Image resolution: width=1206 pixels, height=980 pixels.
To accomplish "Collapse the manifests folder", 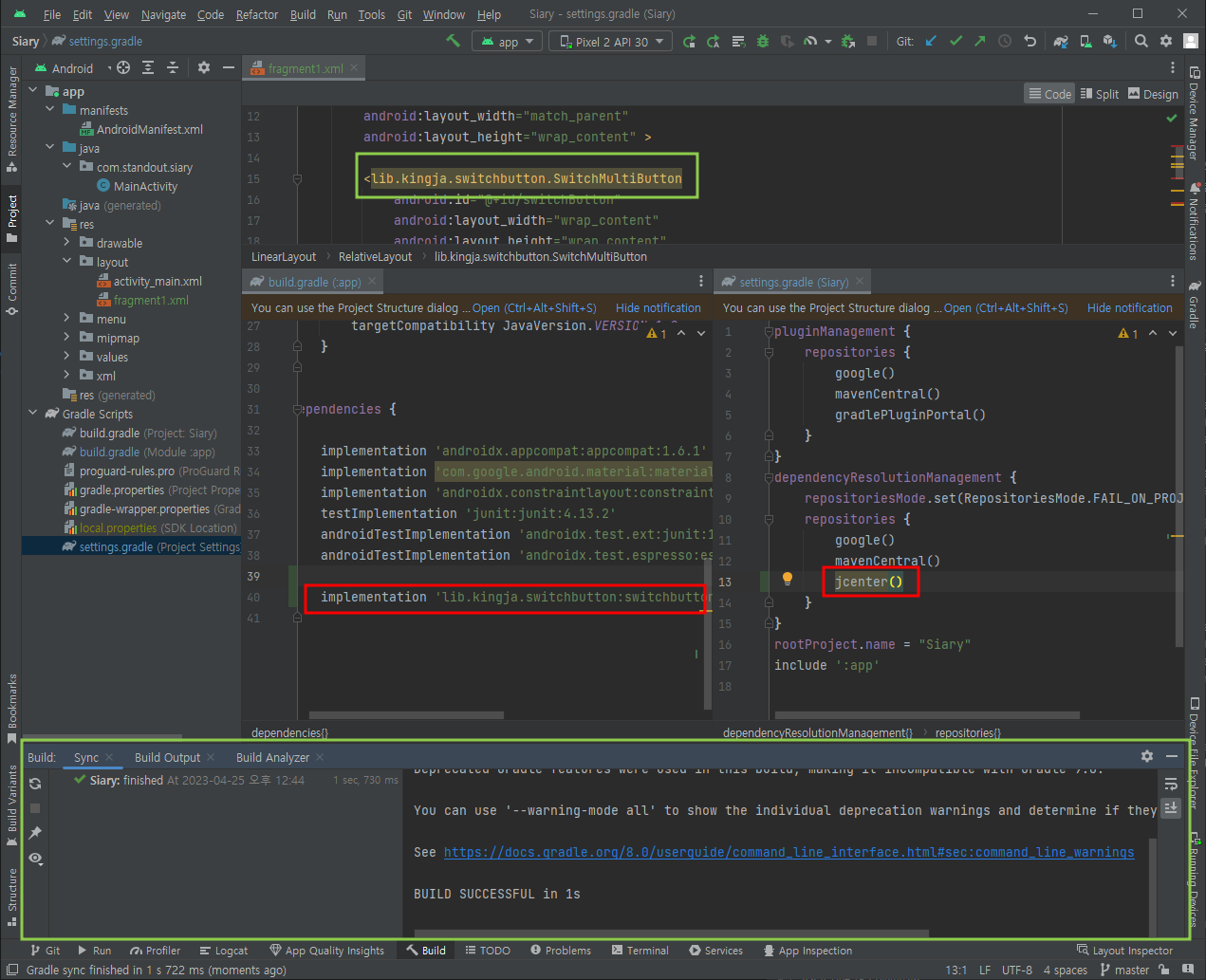I will pos(50,110).
